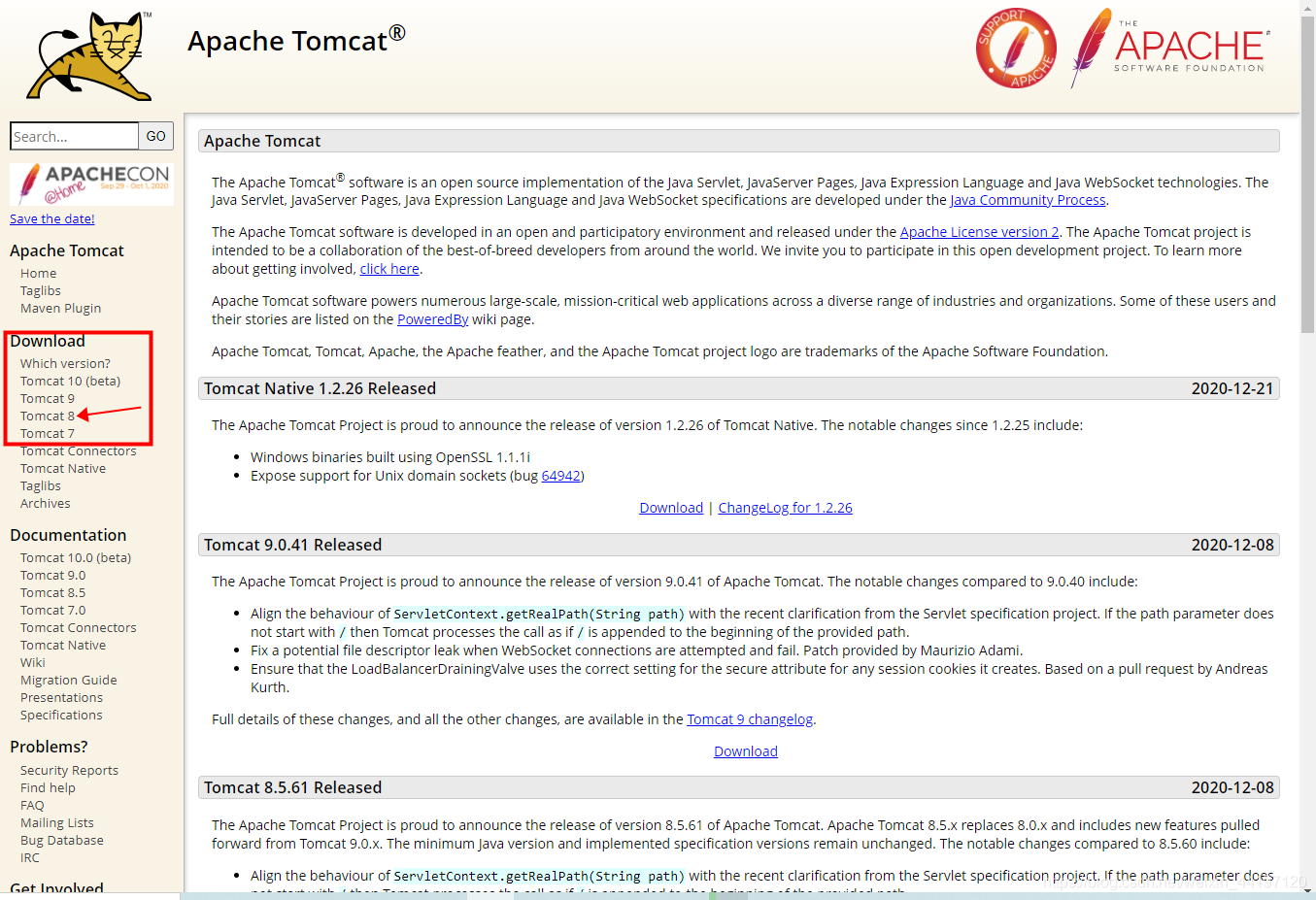Open the Specifications sidebar link
The width and height of the screenshot is (1316, 900).
click(61, 716)
